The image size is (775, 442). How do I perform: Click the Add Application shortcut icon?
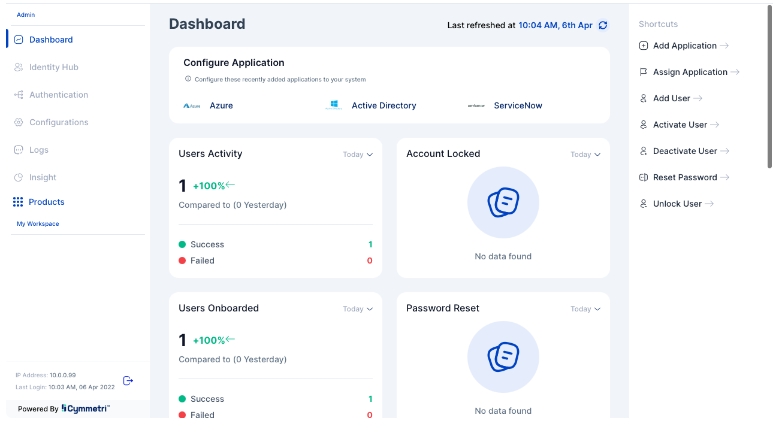[643, 46]
